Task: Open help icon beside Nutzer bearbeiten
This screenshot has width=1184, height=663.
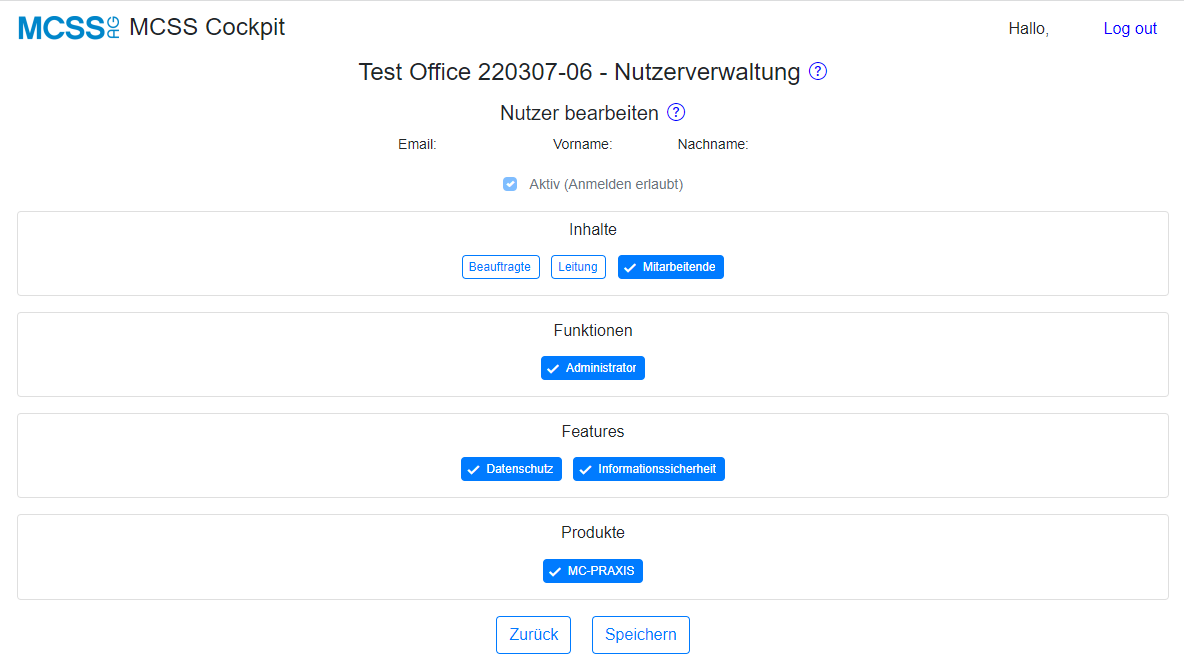Action: (x=676, y=113)
